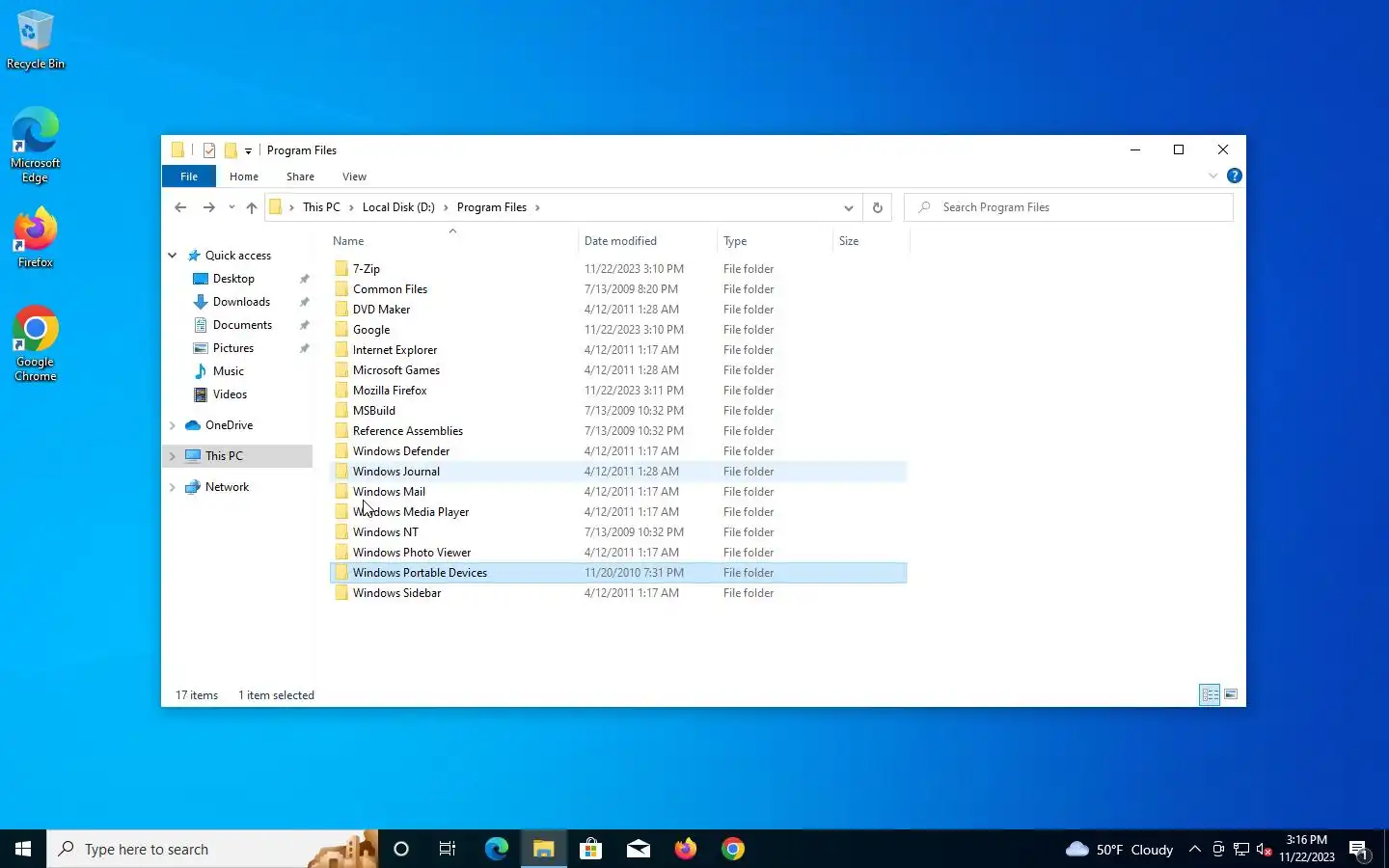Go back using the Back arrow
The image size is (1389, 868).
pos(180,207)
